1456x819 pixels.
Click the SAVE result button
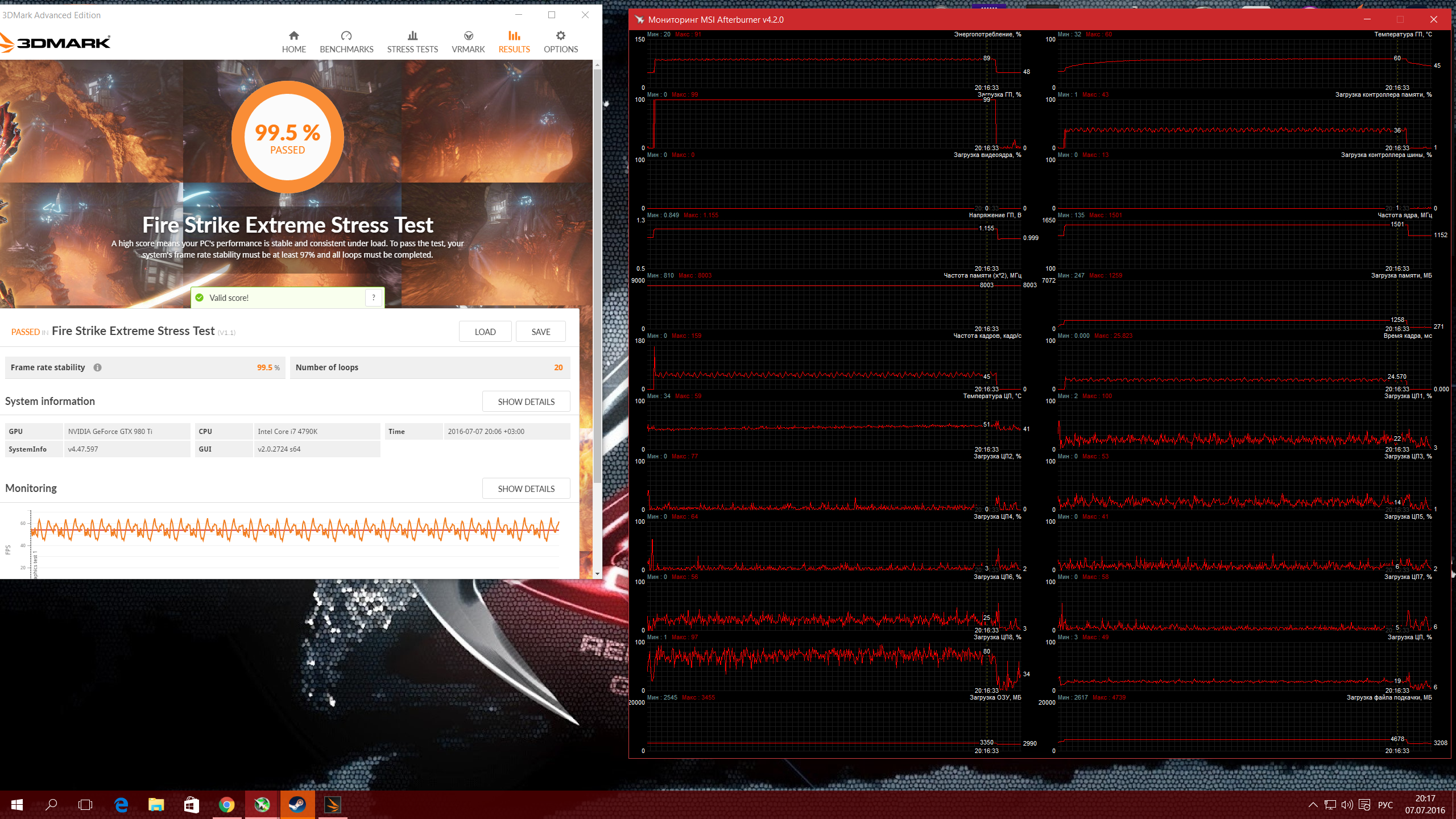pos(540,332)
